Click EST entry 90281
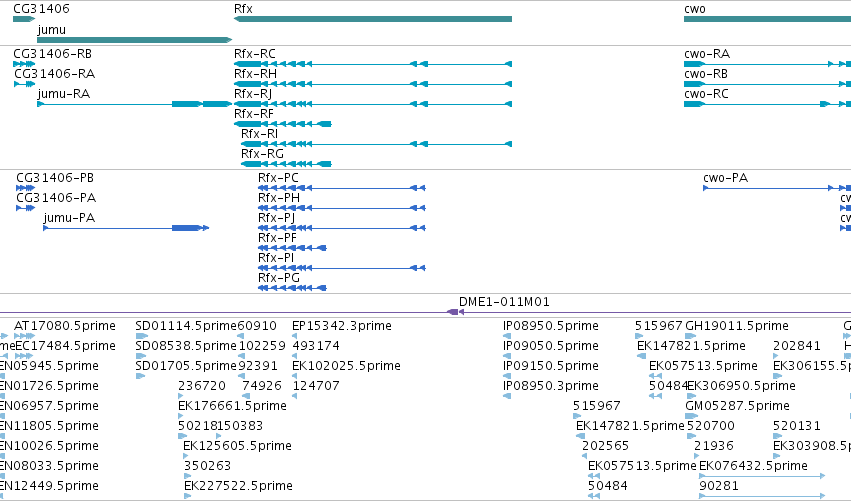This screenshot has width=851, height=501. tap(719, 486)
